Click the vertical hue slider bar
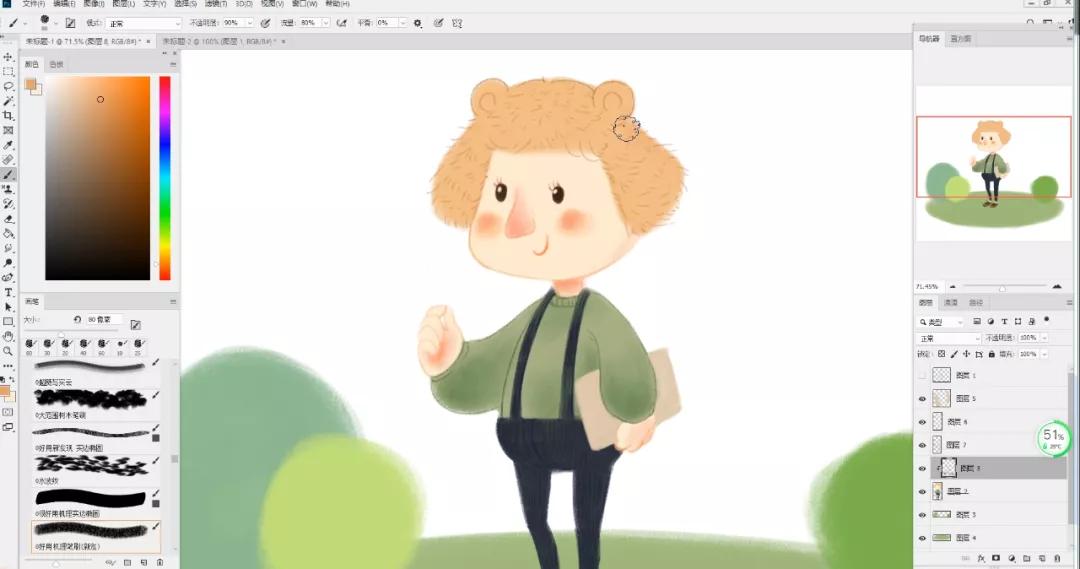This screenshot has width=1080, height=569. point(165,178)
